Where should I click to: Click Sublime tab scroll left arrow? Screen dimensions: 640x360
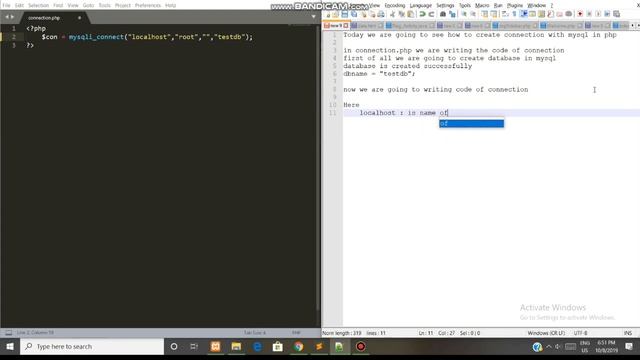click(7, 17)
